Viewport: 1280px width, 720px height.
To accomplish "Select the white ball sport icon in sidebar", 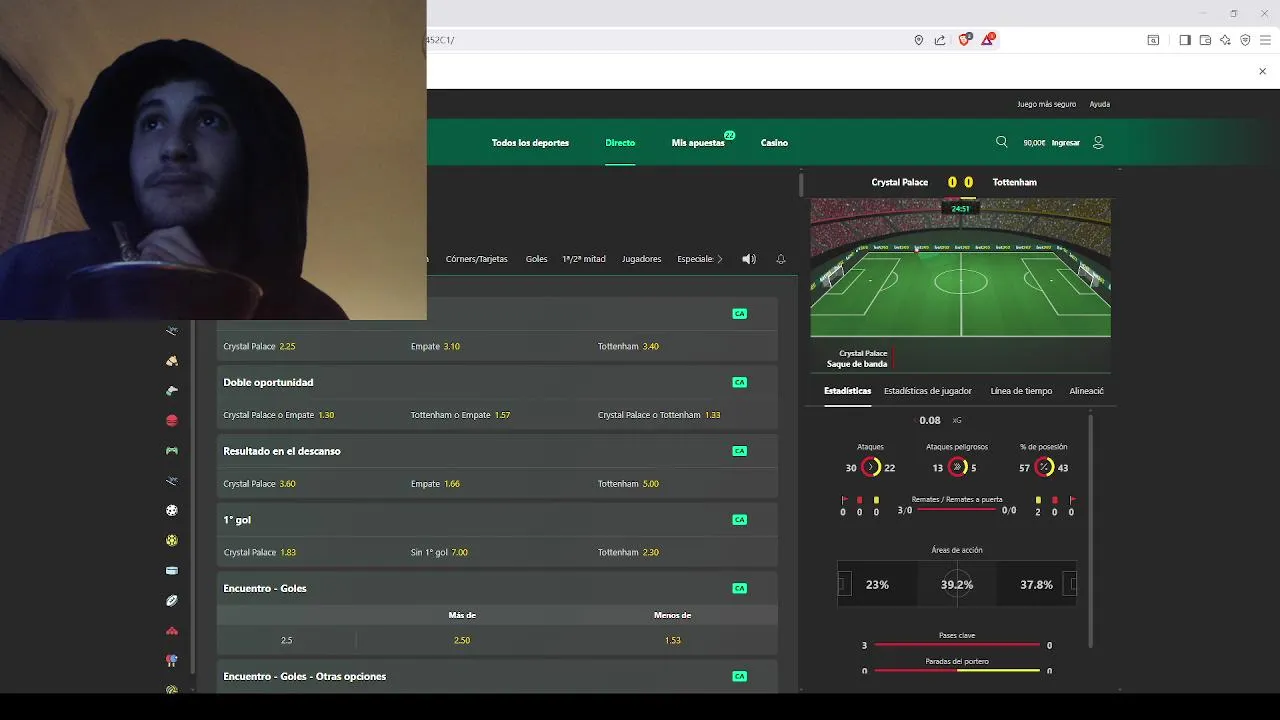I will pos(172,510).
